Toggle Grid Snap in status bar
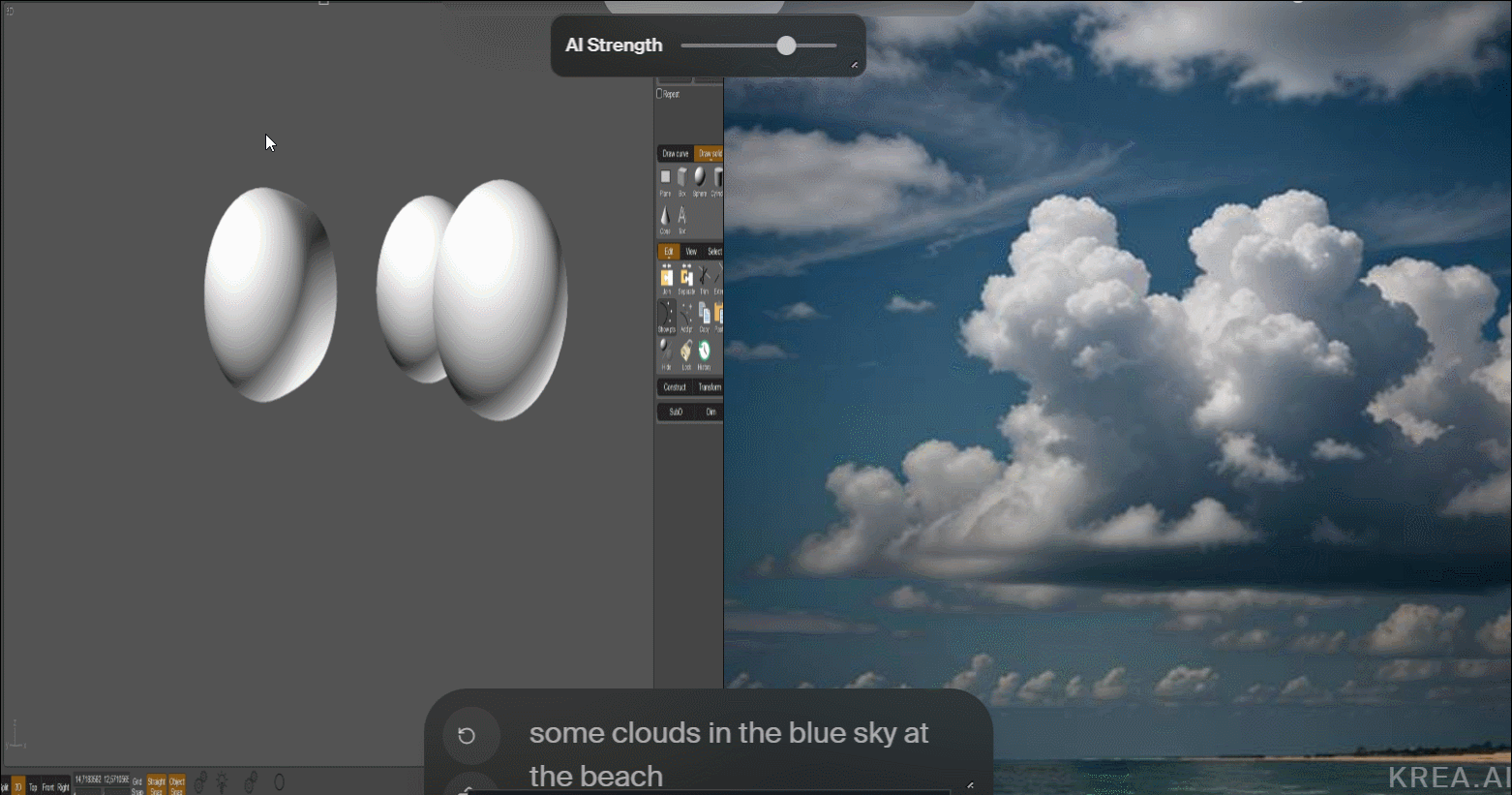Viewport: 1512px width, 795px height. pos(137,785)
